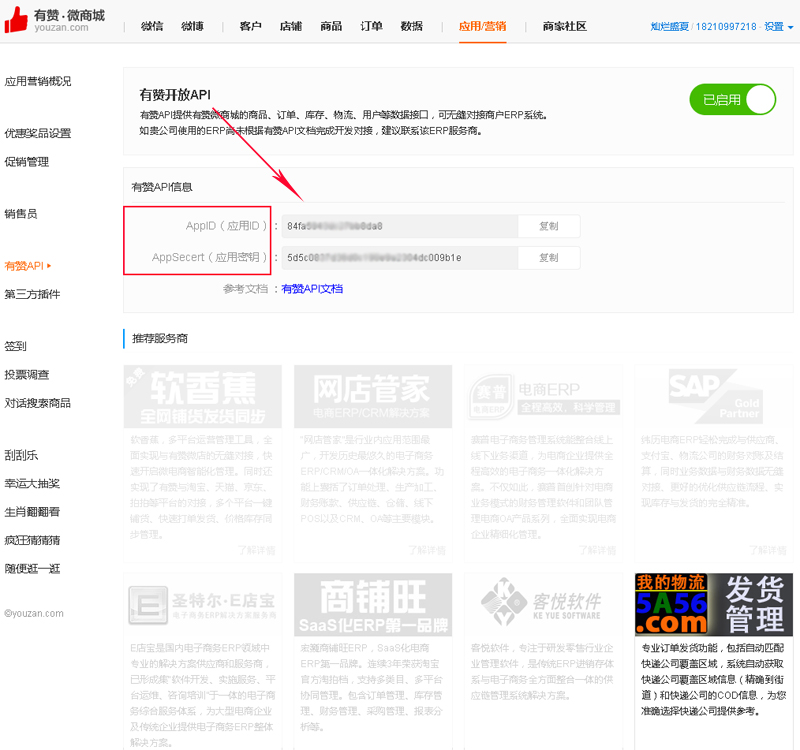Open 销售员 in the sidebar

click(21, 214)
